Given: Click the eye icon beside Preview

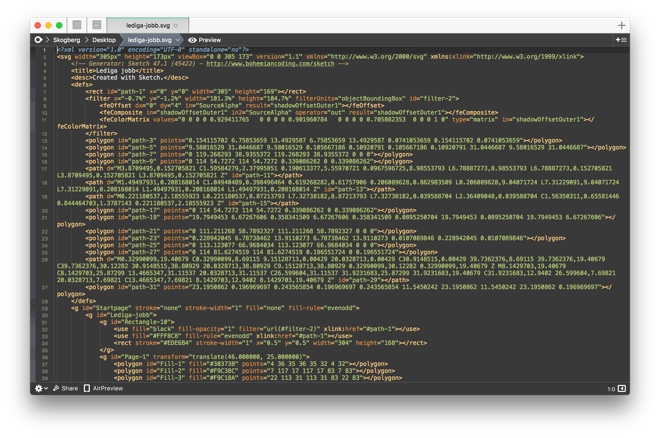Looking at the screenshot, I should (x=192, y=40).
